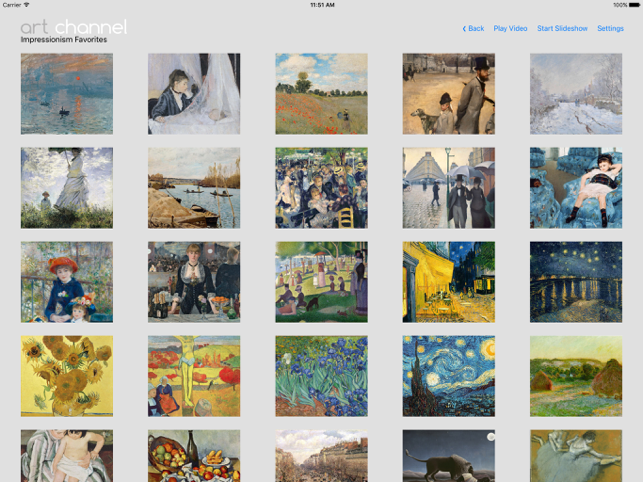Open the haystacks landscape painting

coord(576,376)
